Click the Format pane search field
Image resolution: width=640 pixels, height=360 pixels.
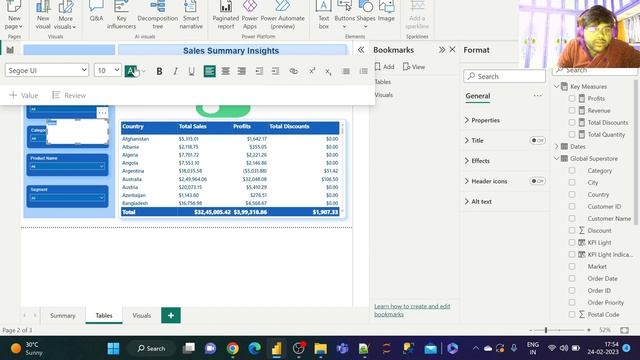[504, 76]
